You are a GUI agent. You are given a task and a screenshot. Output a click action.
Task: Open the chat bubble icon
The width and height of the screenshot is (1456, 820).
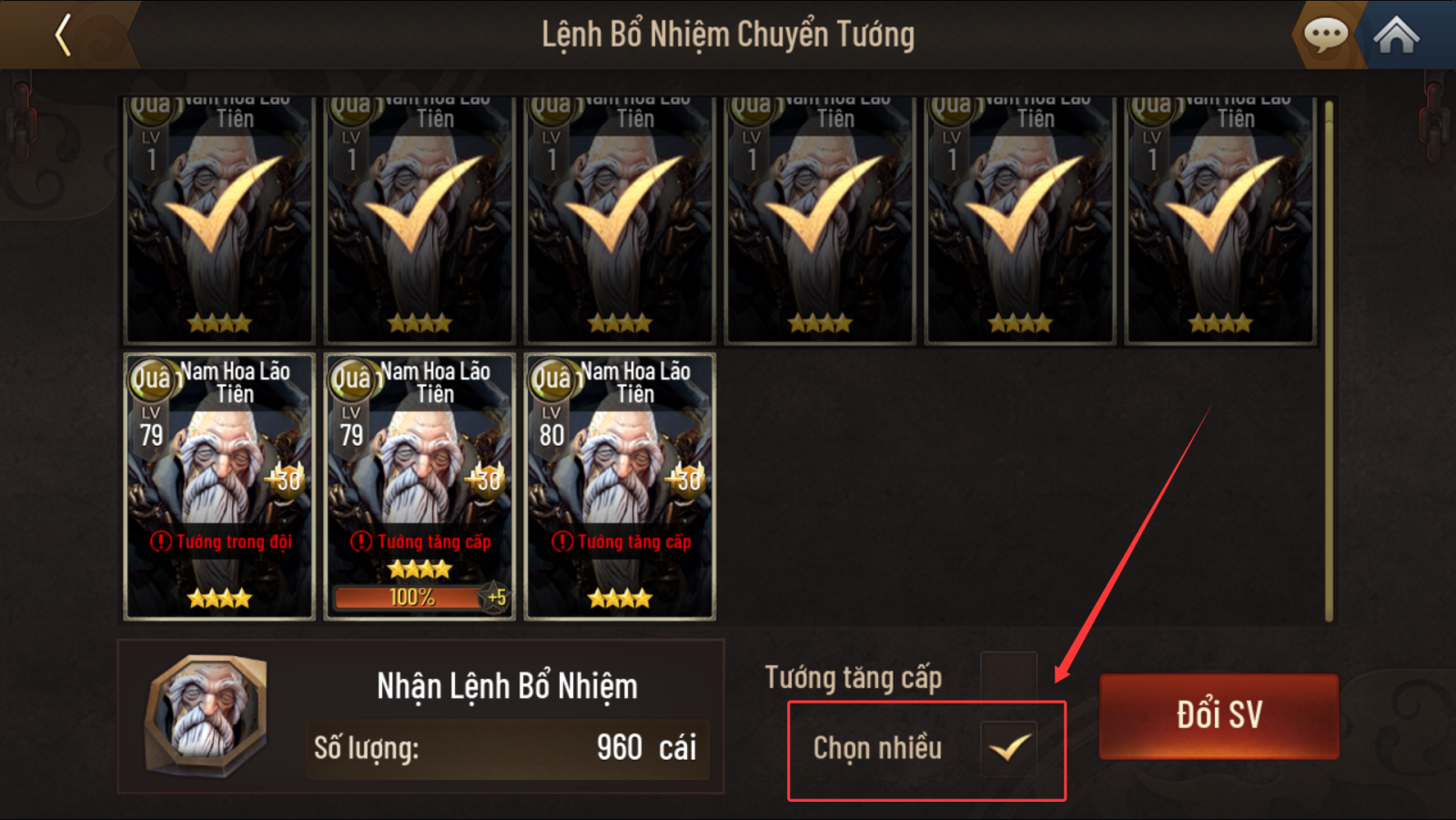pyautogui.click(x=1326, y=35)
